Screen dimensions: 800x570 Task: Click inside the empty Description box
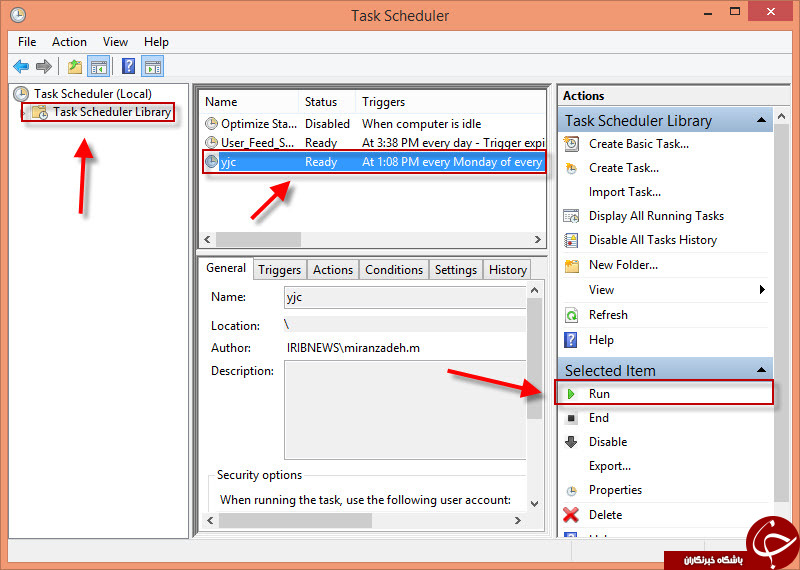(405, 410)
